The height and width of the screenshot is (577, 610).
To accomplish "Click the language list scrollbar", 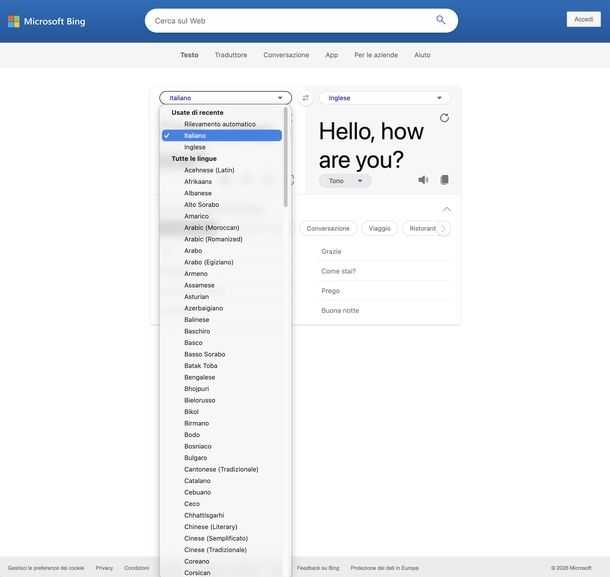I will tap(286, 157).
